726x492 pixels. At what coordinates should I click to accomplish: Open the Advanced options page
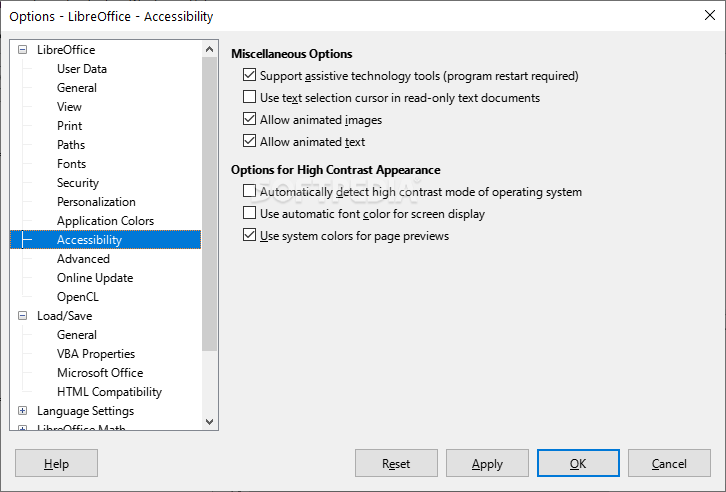(x=83, y=258)
